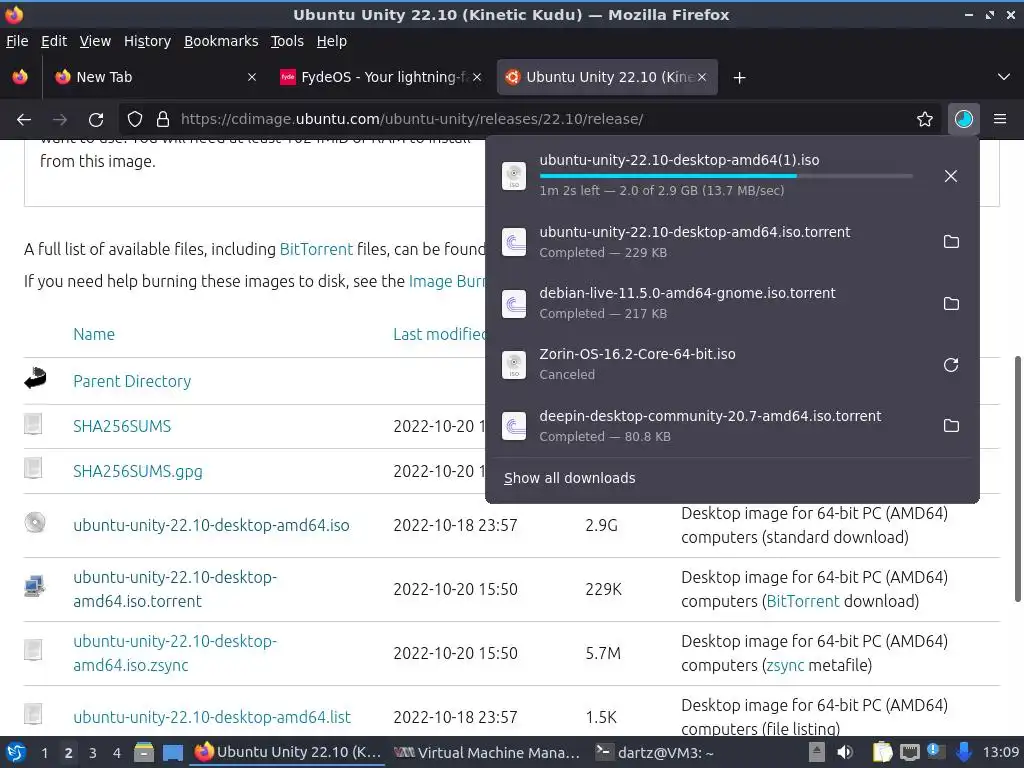Click the forward navigation arrow

coord(60,120)
